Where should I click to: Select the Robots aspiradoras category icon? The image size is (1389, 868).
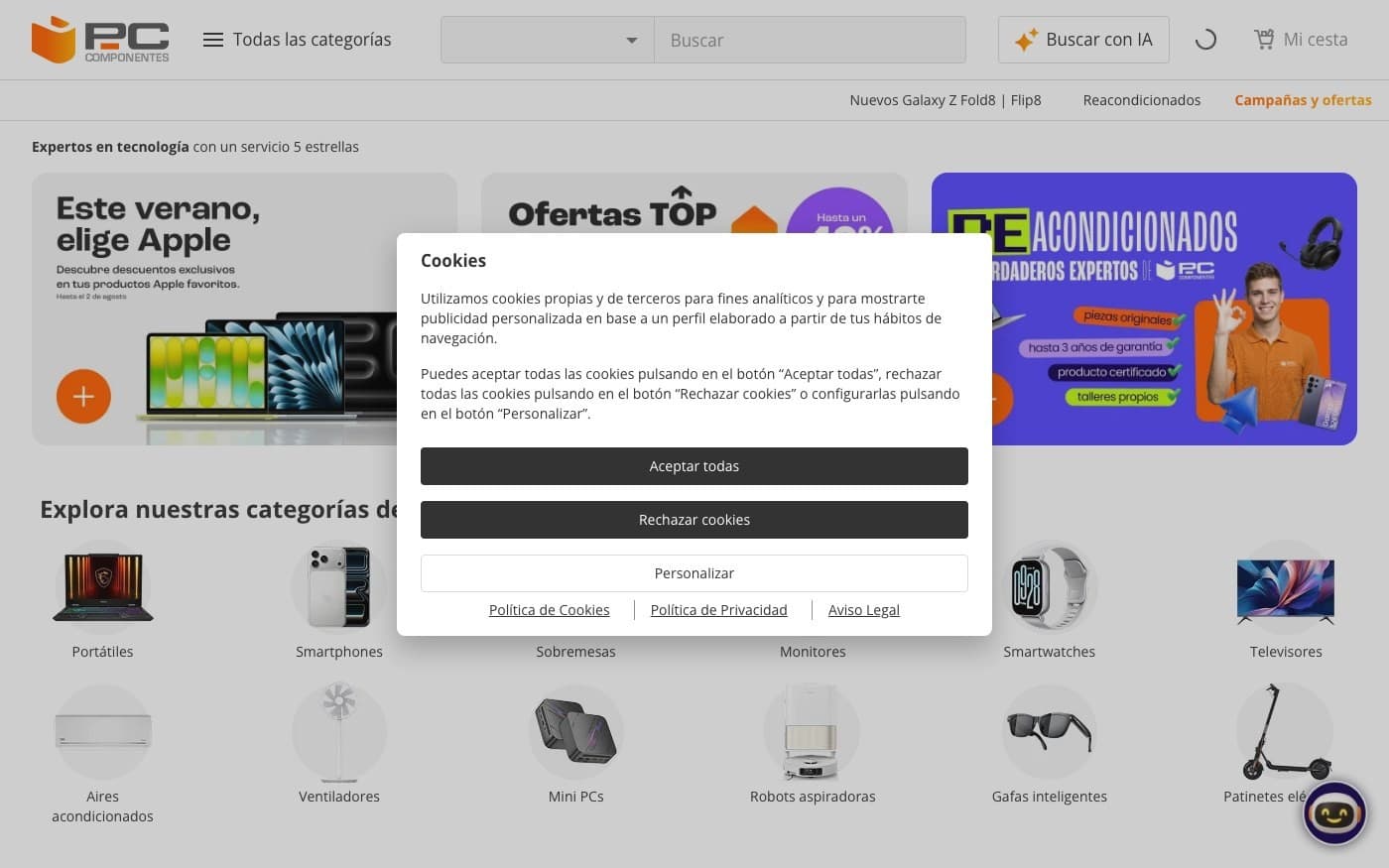point(813,732)
